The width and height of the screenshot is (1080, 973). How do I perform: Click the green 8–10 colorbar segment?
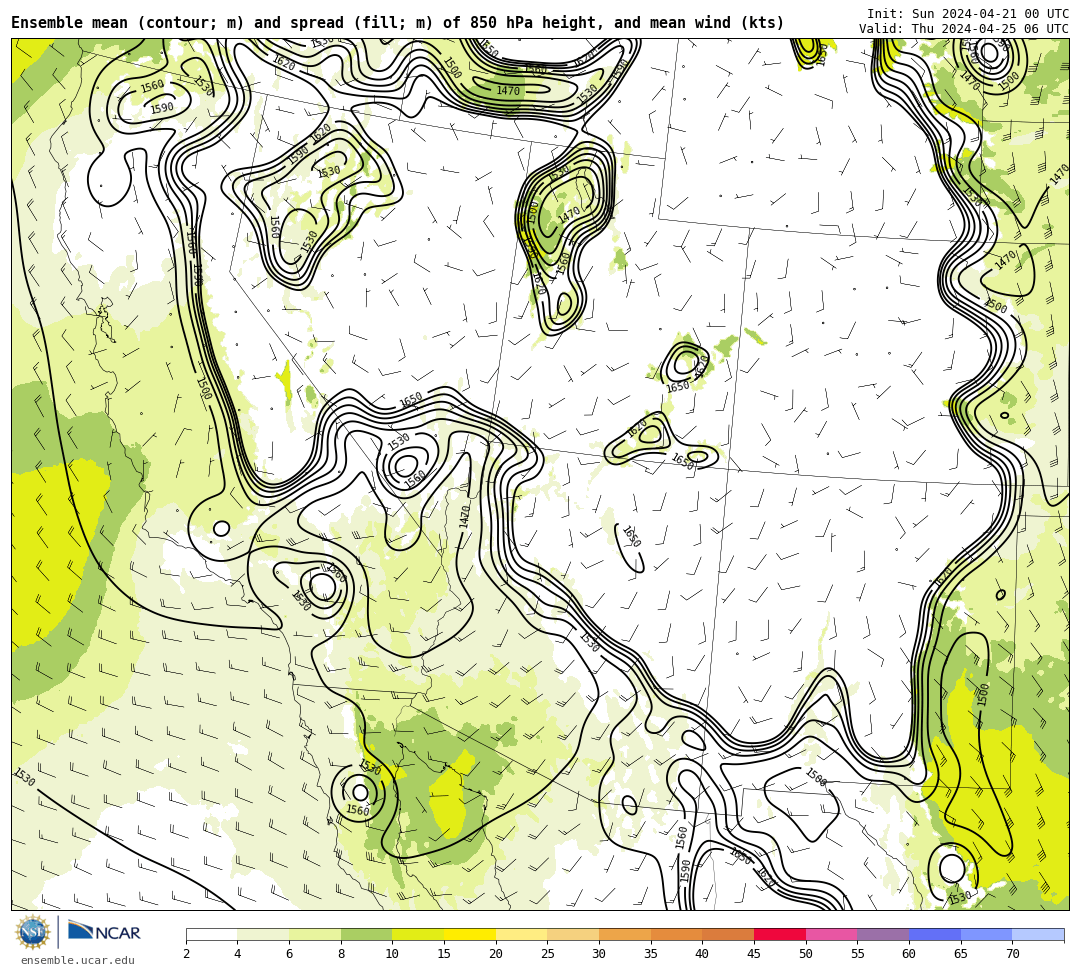[x=366, y=934]
